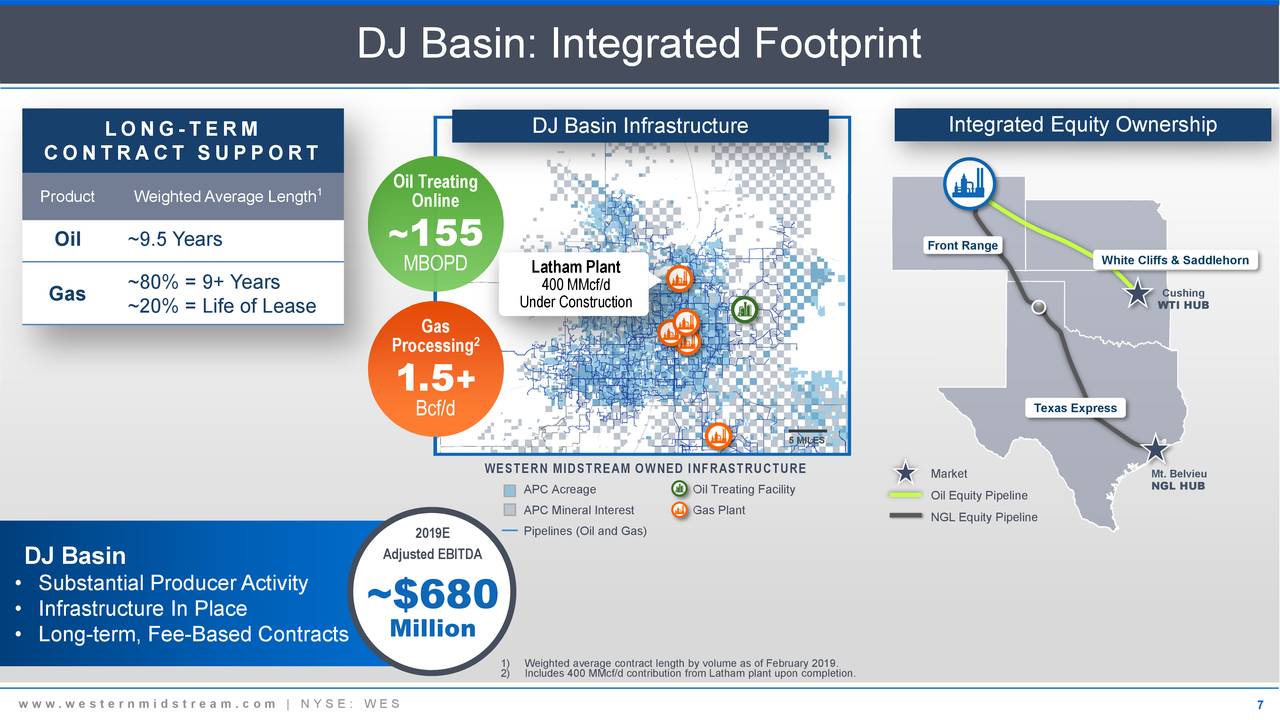Click the Integrated Equity Ownership header
Image resolution: width=1280 pixels, height=720 pixels.
1082,125
